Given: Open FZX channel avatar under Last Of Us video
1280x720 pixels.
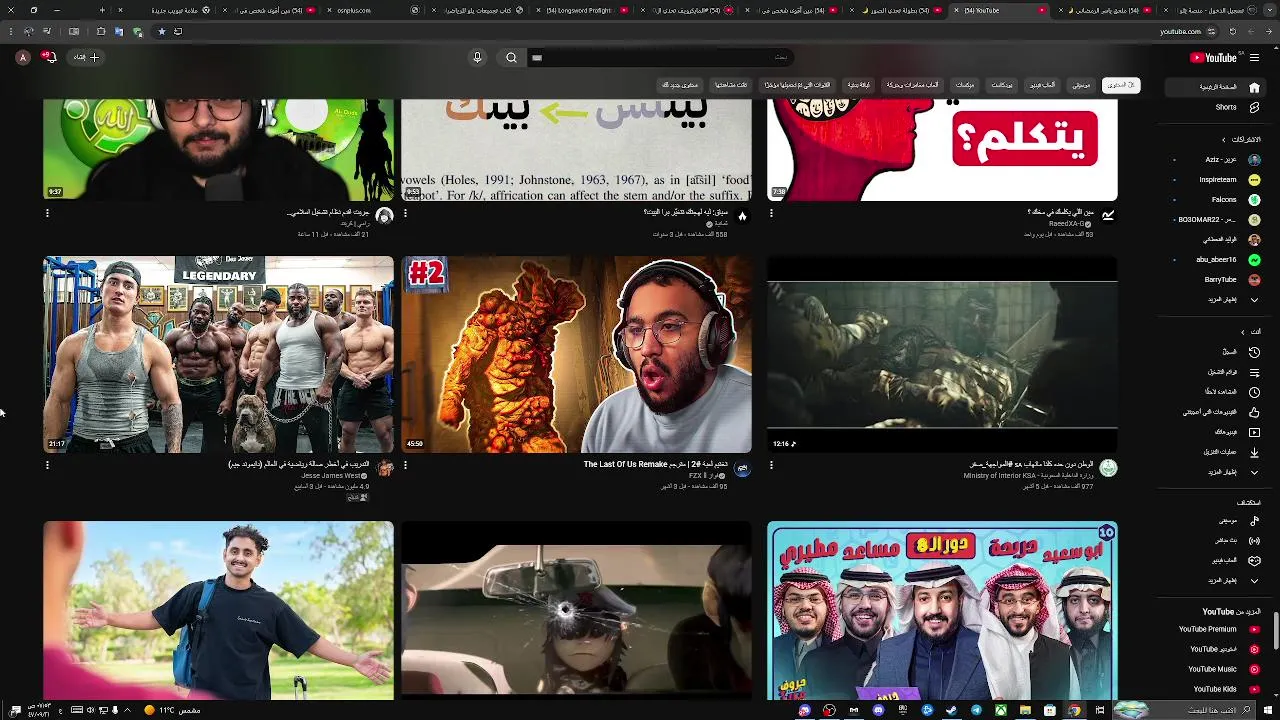Looking at the screenshot, I should (x=742, y=468).
